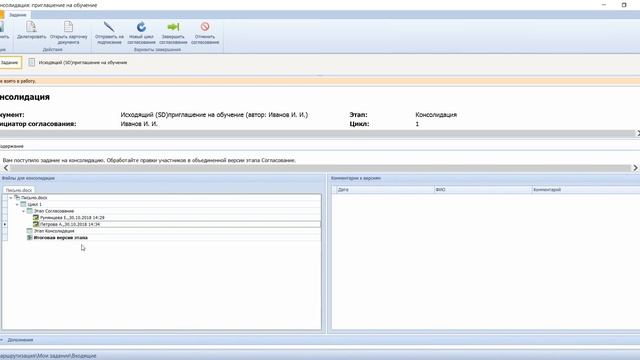Screen dimensions: 640x360
Task: Restore the window using the title bar button
Action: click(624, 5)
